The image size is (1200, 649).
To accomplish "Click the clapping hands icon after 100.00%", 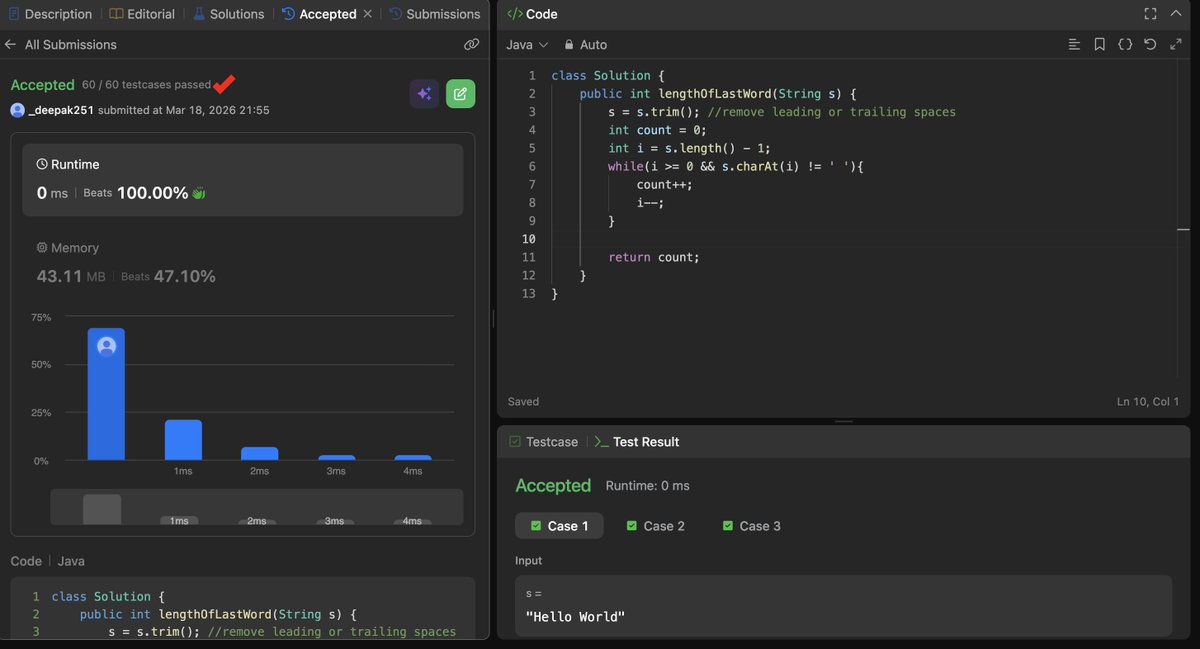I will click(199, 193).
